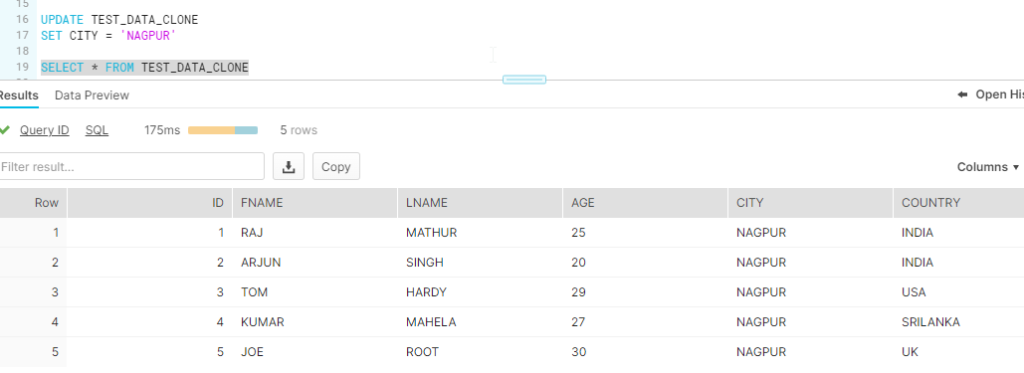The height and width of the screenshot is (373, 1024).
Task: View the SQL link
Action: pos(97,130)
